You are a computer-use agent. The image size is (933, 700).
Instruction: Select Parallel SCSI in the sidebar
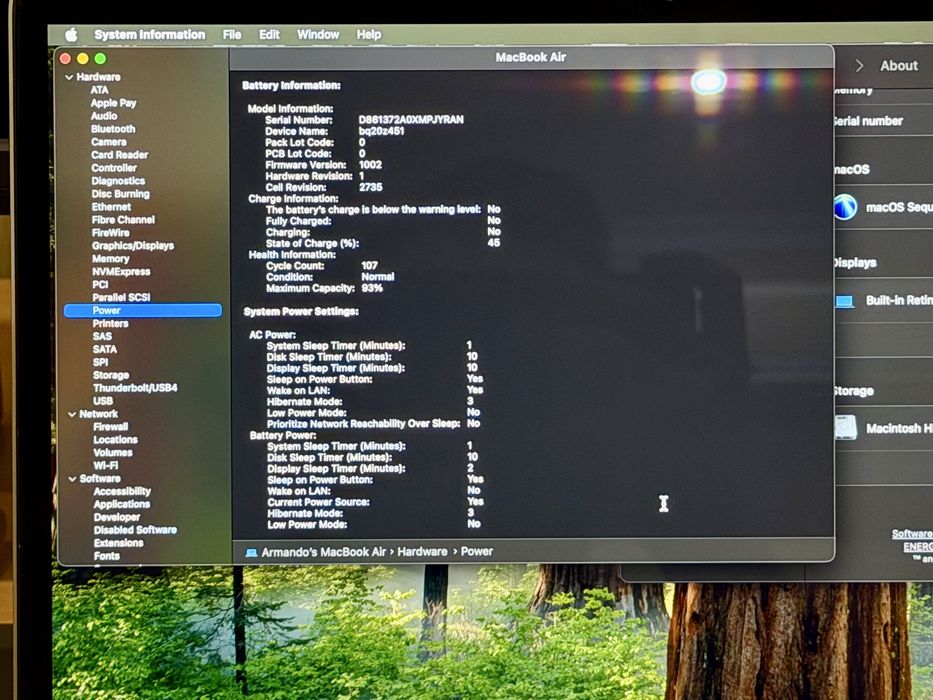(121, 298)
